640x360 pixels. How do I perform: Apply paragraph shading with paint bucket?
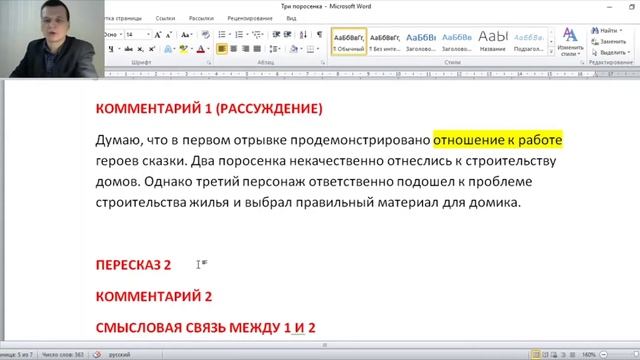coord(293,49)
